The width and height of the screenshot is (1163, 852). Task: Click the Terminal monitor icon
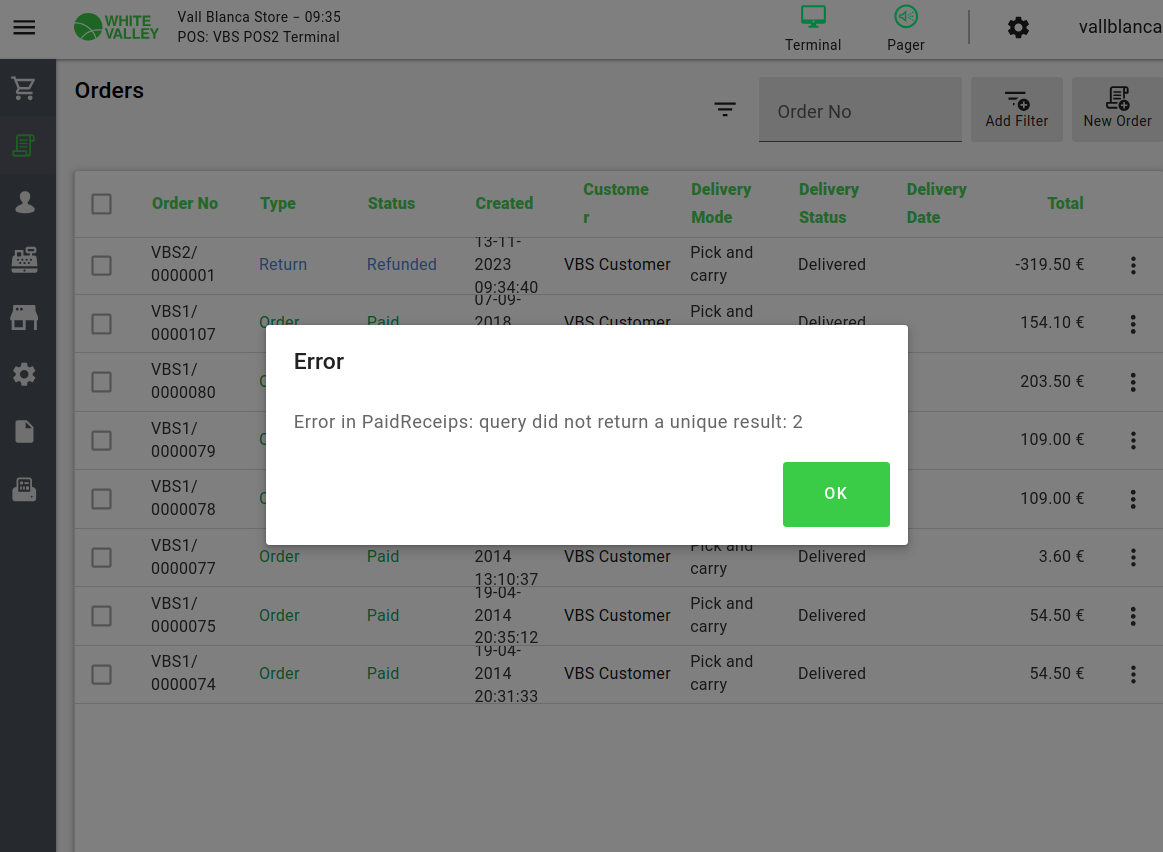click(813, 18)
